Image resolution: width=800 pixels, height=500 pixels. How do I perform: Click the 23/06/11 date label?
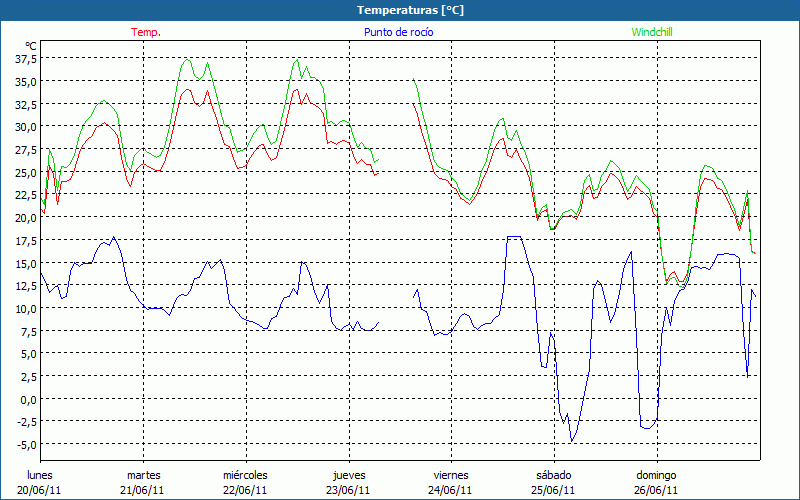point(349,490)
